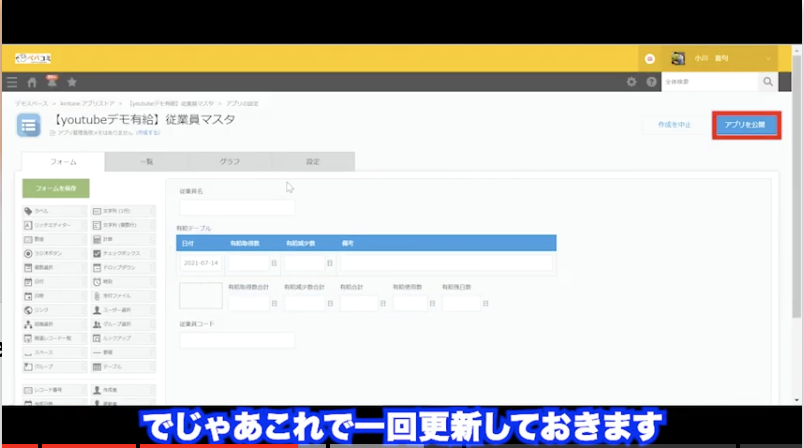The width and height of the screenshot is (804, 448).
Task: Select the ルックアップ field element
Action: pos(122,339)
